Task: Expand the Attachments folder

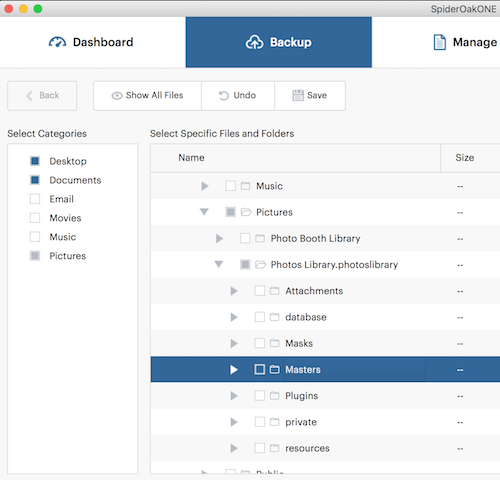Action: [234, 291]
